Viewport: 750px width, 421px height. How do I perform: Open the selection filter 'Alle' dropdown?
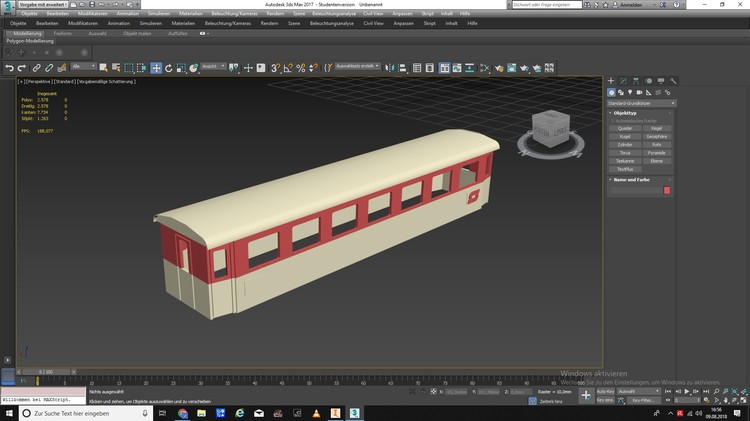click(82, 68)
